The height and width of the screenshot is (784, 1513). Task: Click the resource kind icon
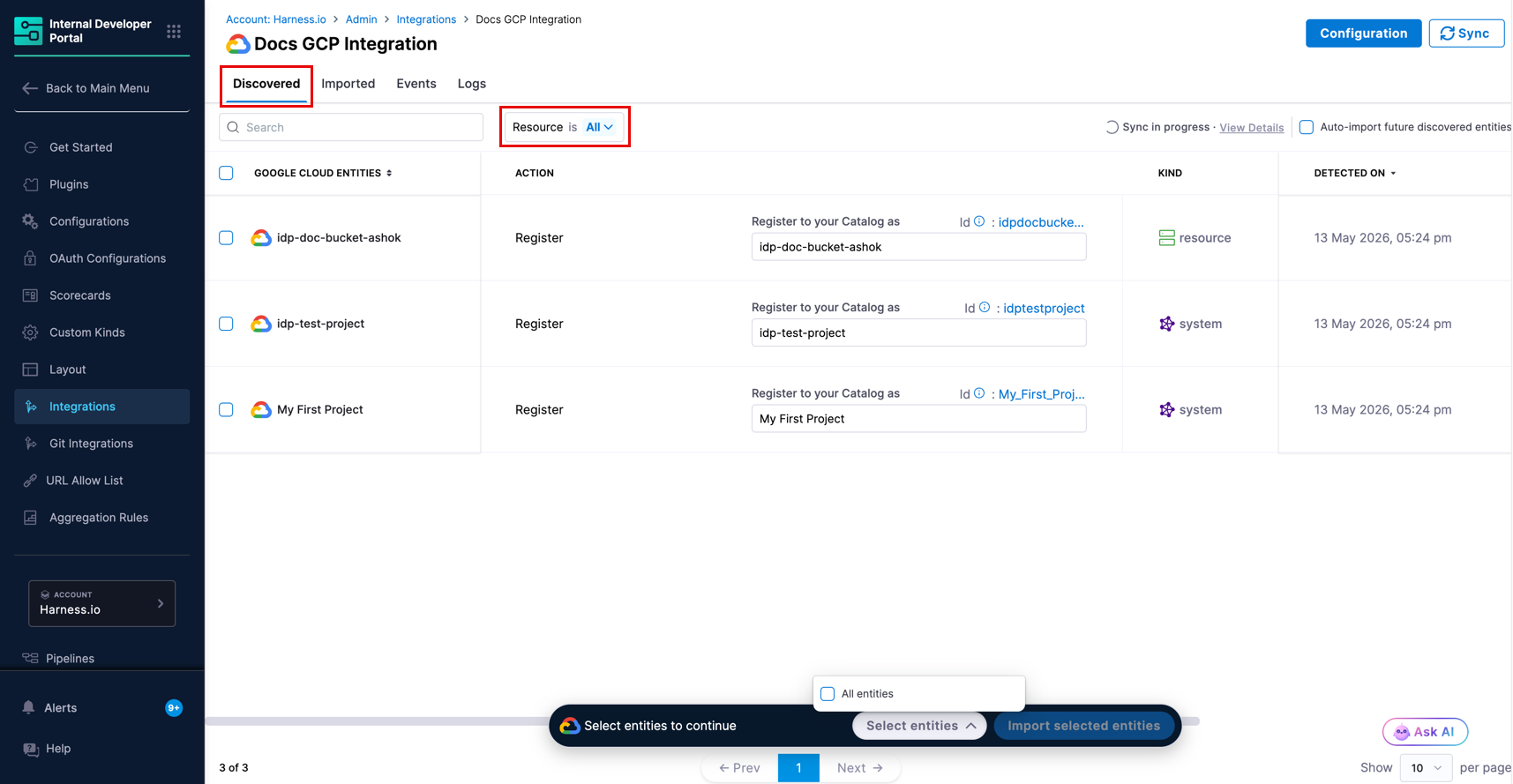coord(1166,238)
